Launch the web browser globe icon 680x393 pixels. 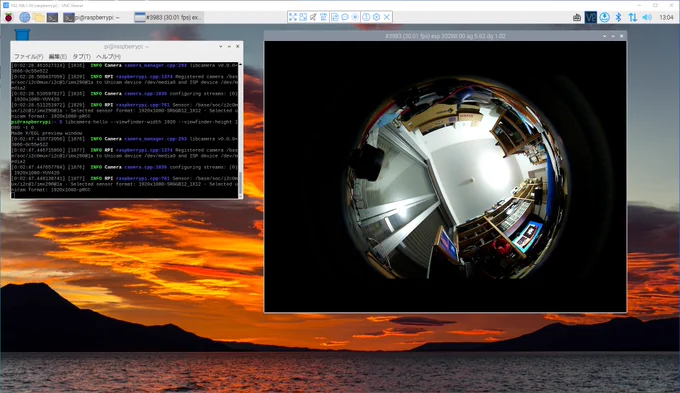(25, 17)
